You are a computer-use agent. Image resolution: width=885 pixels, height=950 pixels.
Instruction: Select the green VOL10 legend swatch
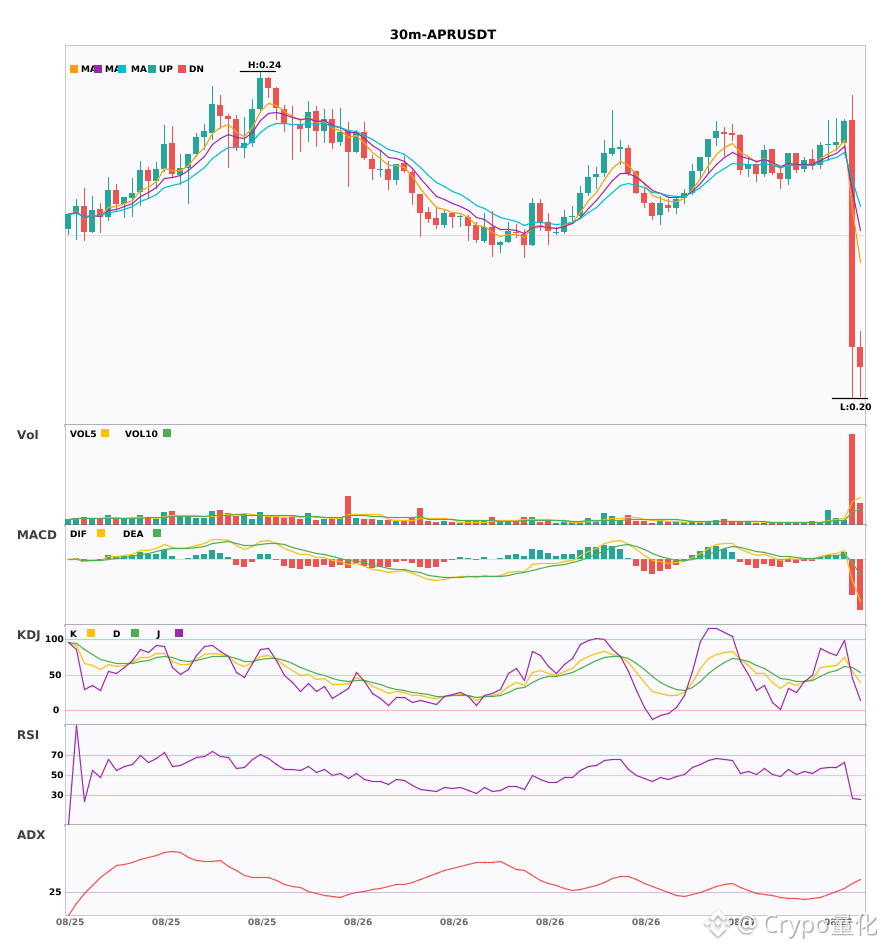click(167, 433)
